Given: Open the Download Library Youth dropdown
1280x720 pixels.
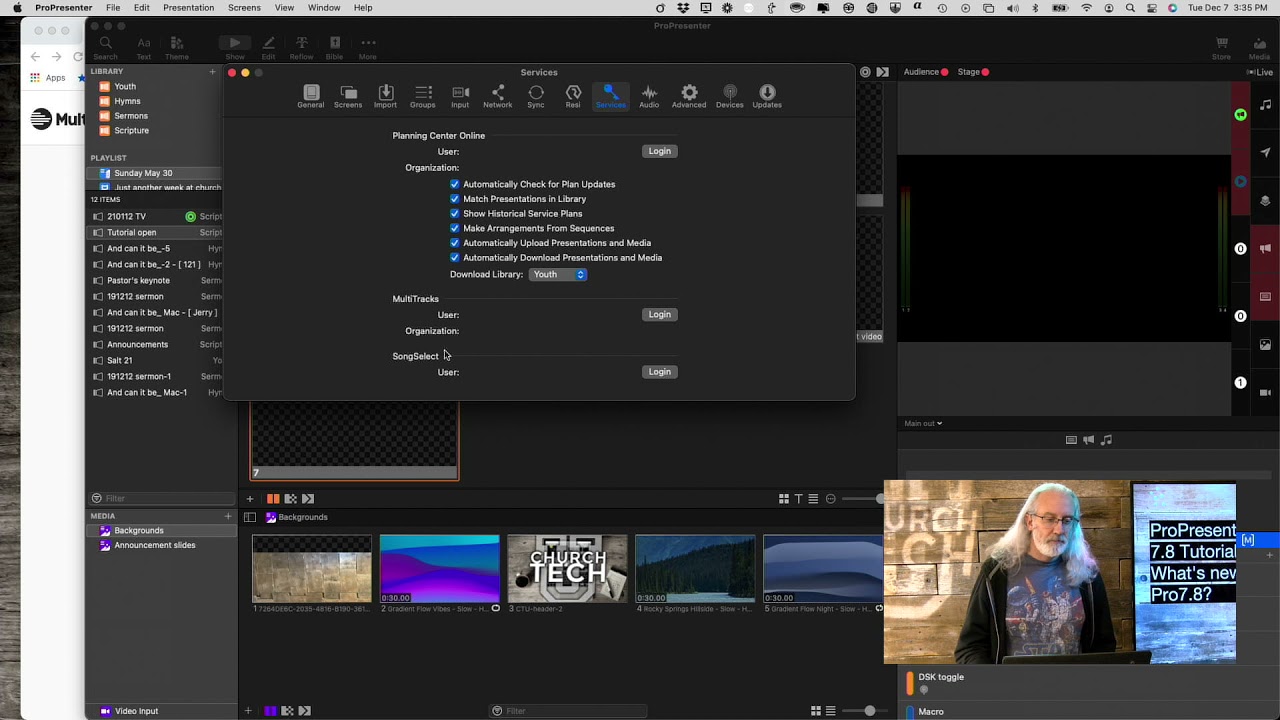Looking at the screenshot, I should (558, 274).
